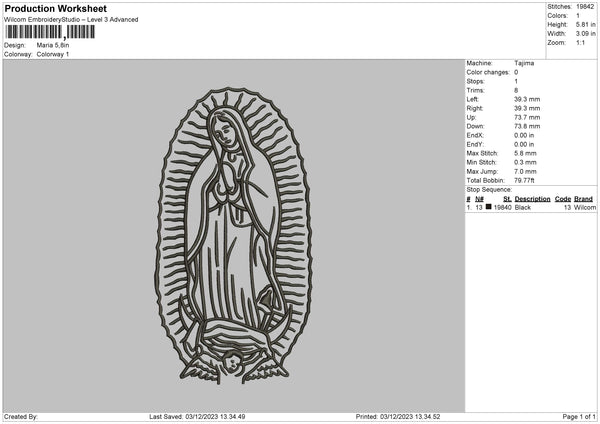Click the Production Worksheet title
The width and height of the screenshot is (600, 424).
[x=55, y=8]
